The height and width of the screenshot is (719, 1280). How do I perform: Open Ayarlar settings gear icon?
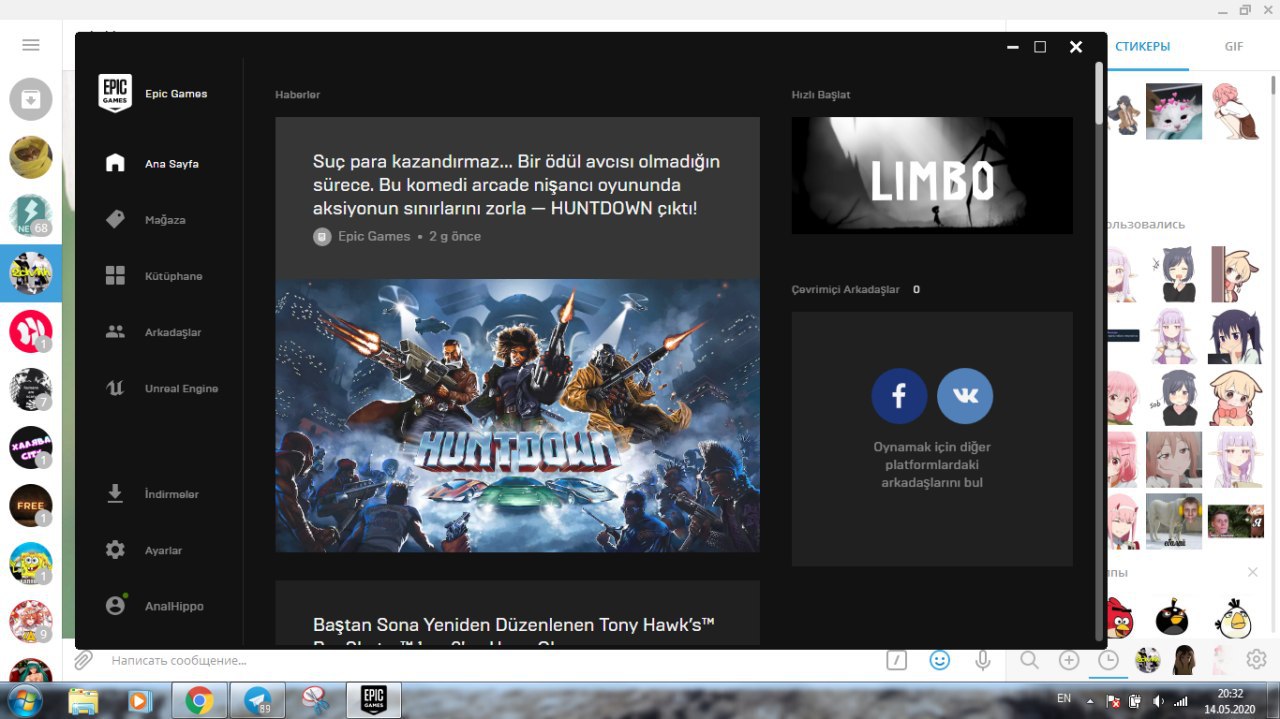pos(115,550)
